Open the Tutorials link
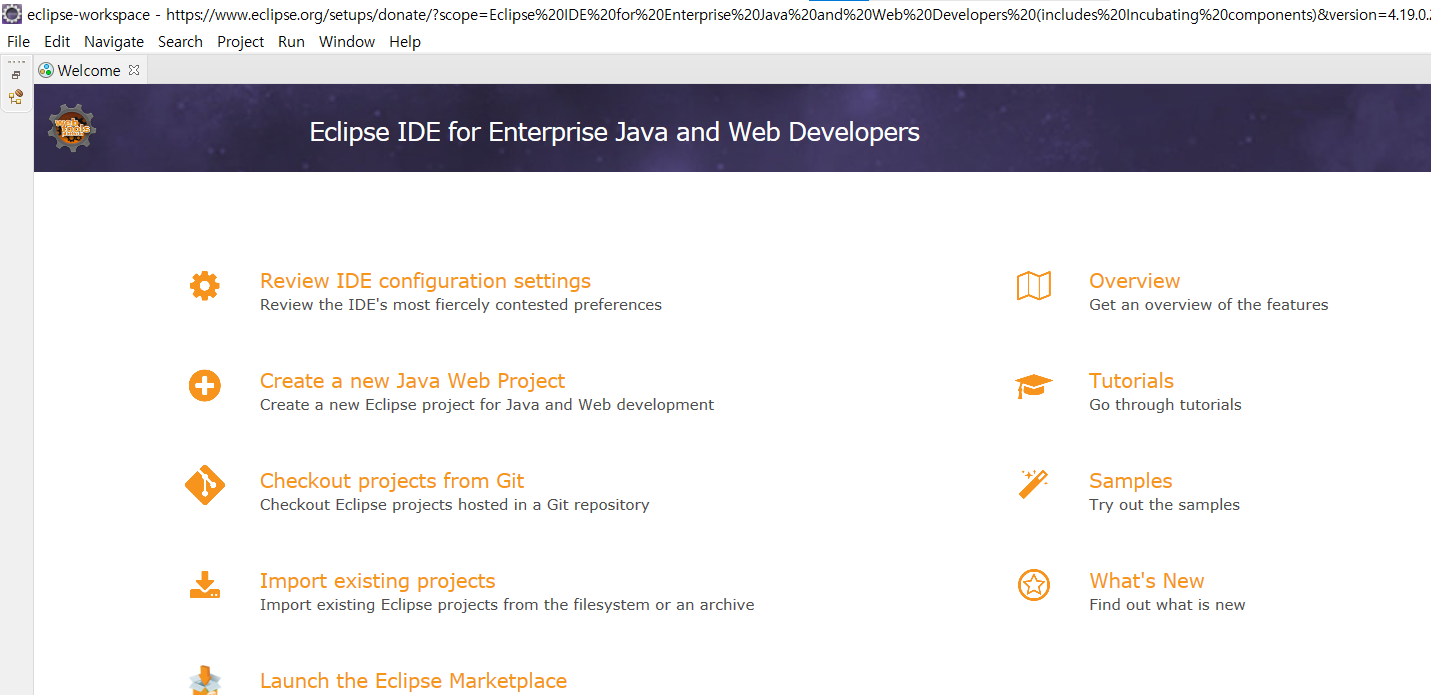The width and height of the screenshot is (1431, 695). click(x=1131, y=381)
